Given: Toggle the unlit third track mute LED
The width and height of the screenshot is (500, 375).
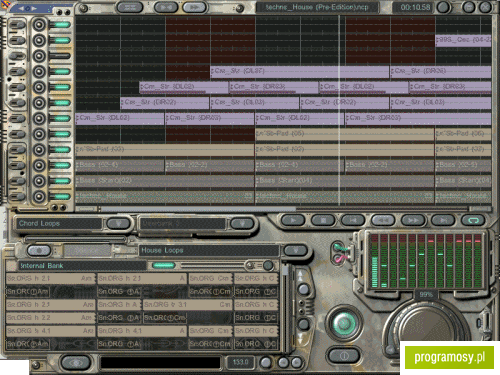Looking at the screenshot, I should click(60, 56).
